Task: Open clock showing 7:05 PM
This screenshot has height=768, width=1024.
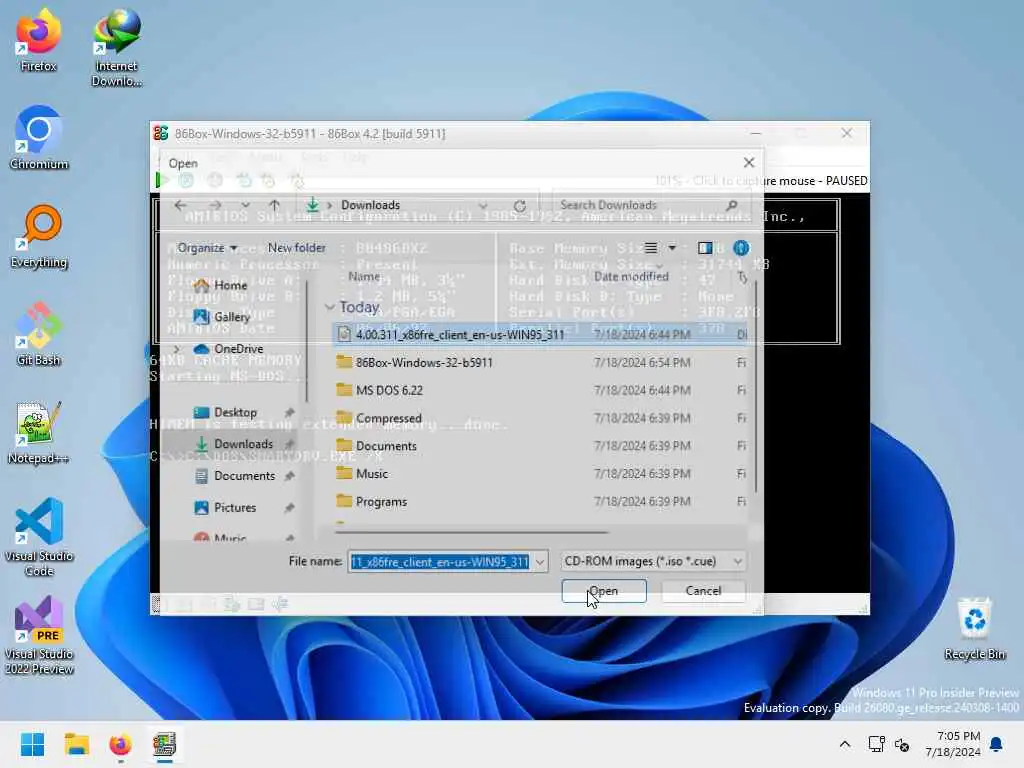Action: click(x=953, y=744)
